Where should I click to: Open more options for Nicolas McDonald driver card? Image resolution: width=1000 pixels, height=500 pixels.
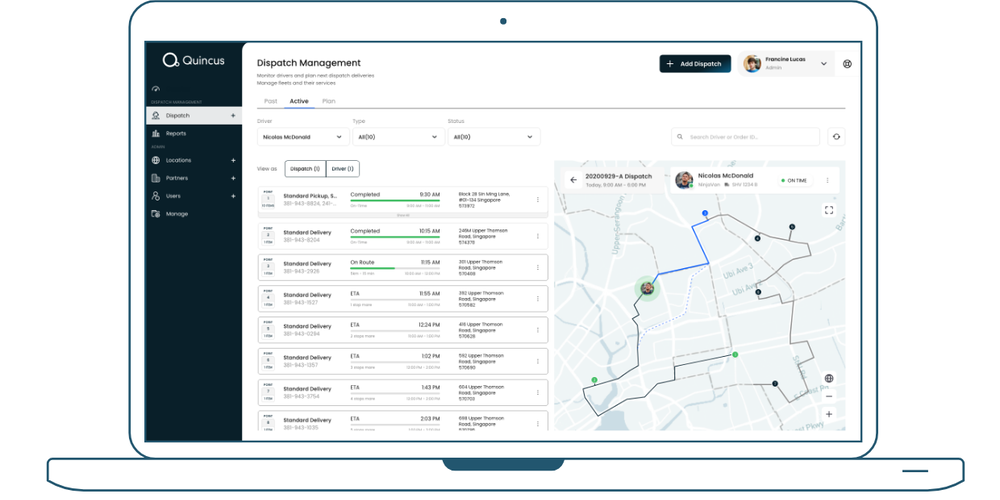tap(828, 180)
